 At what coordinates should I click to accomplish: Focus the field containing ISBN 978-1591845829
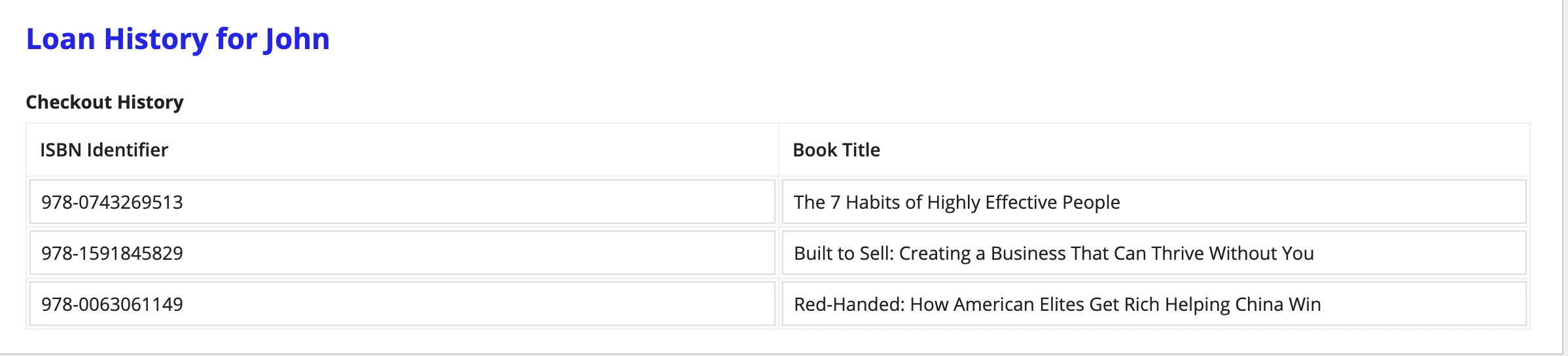coord(402,253)
